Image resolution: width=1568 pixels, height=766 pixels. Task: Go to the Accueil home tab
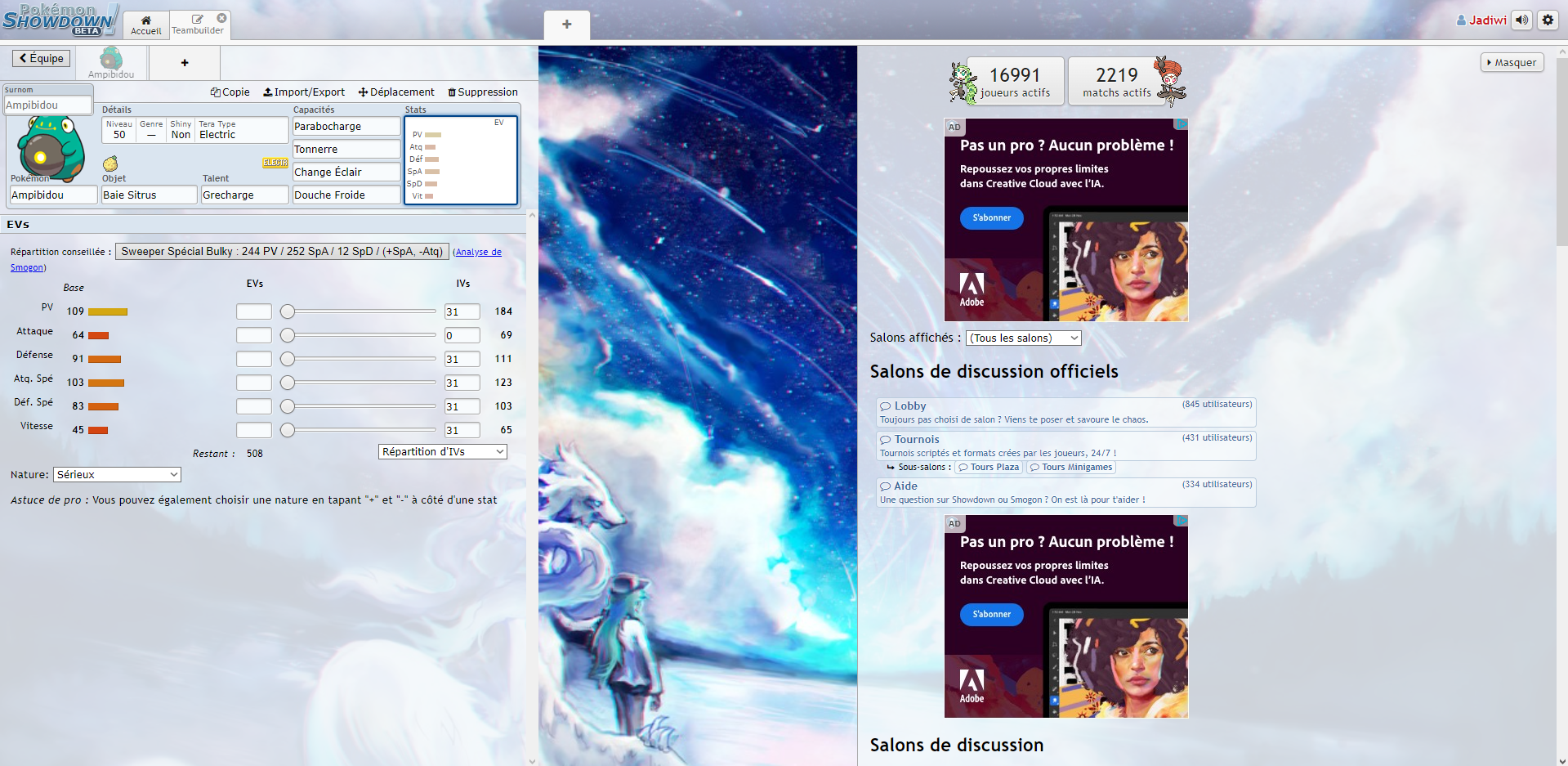(146, 25)
